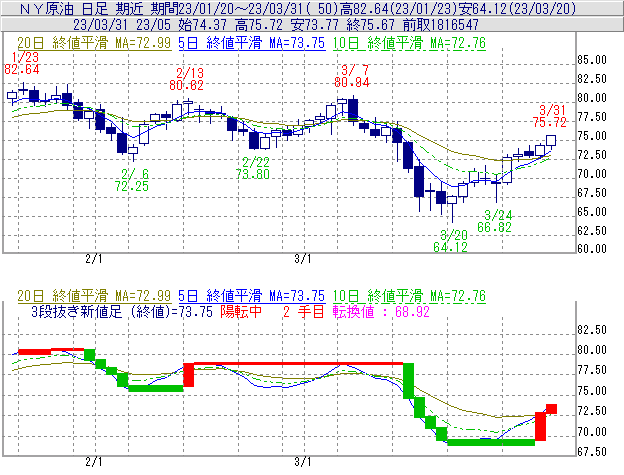The image size is (624, 475).
Task: Click the 3/1 date label under upper chart
Action: 302,259
